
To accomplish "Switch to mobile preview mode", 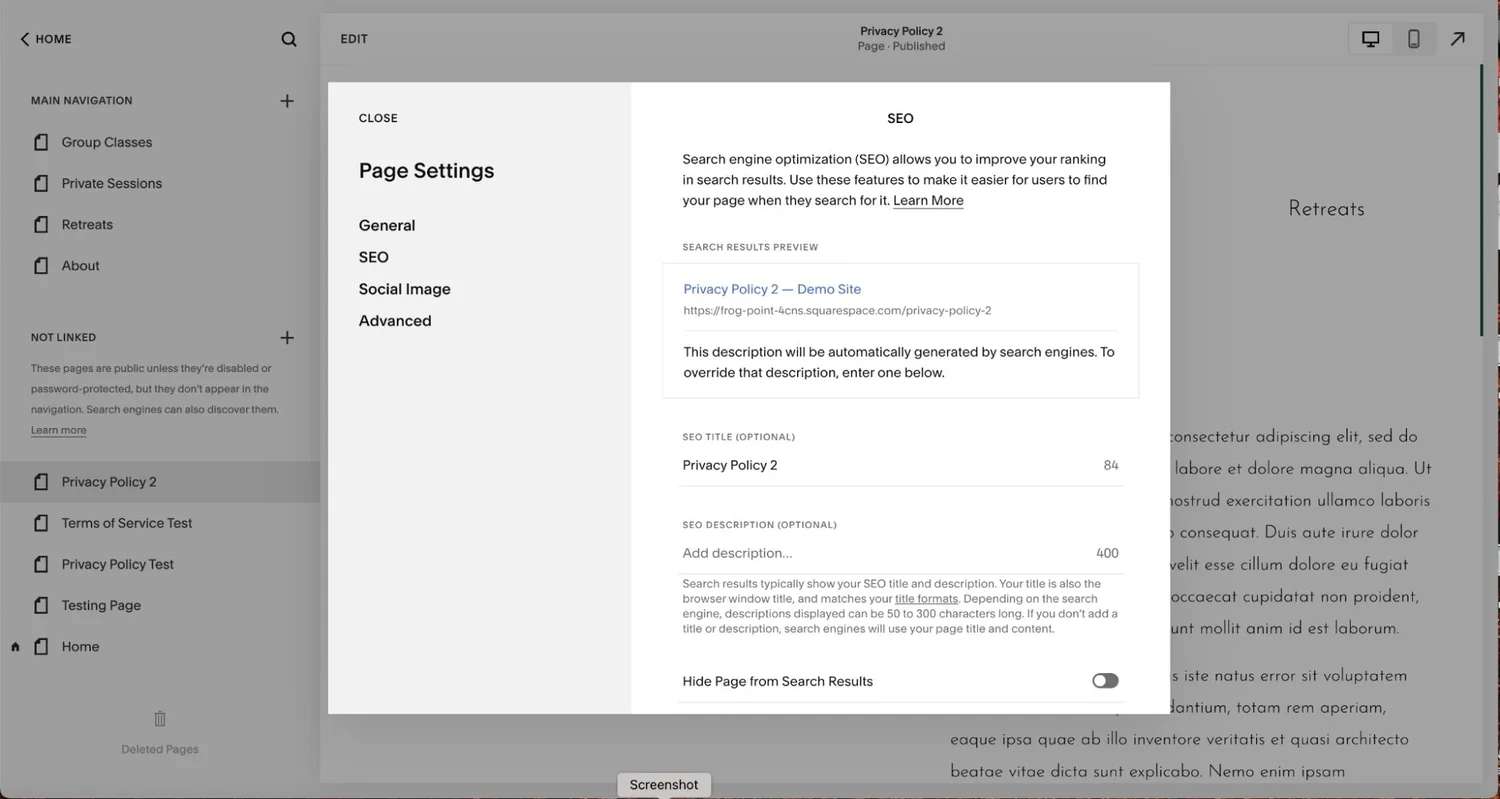I will click(1414, 38).
